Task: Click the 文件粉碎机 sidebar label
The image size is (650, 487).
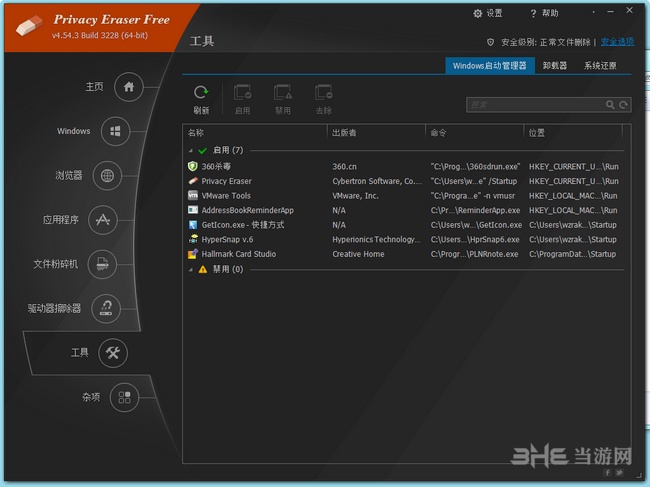Action: [56, 264]
